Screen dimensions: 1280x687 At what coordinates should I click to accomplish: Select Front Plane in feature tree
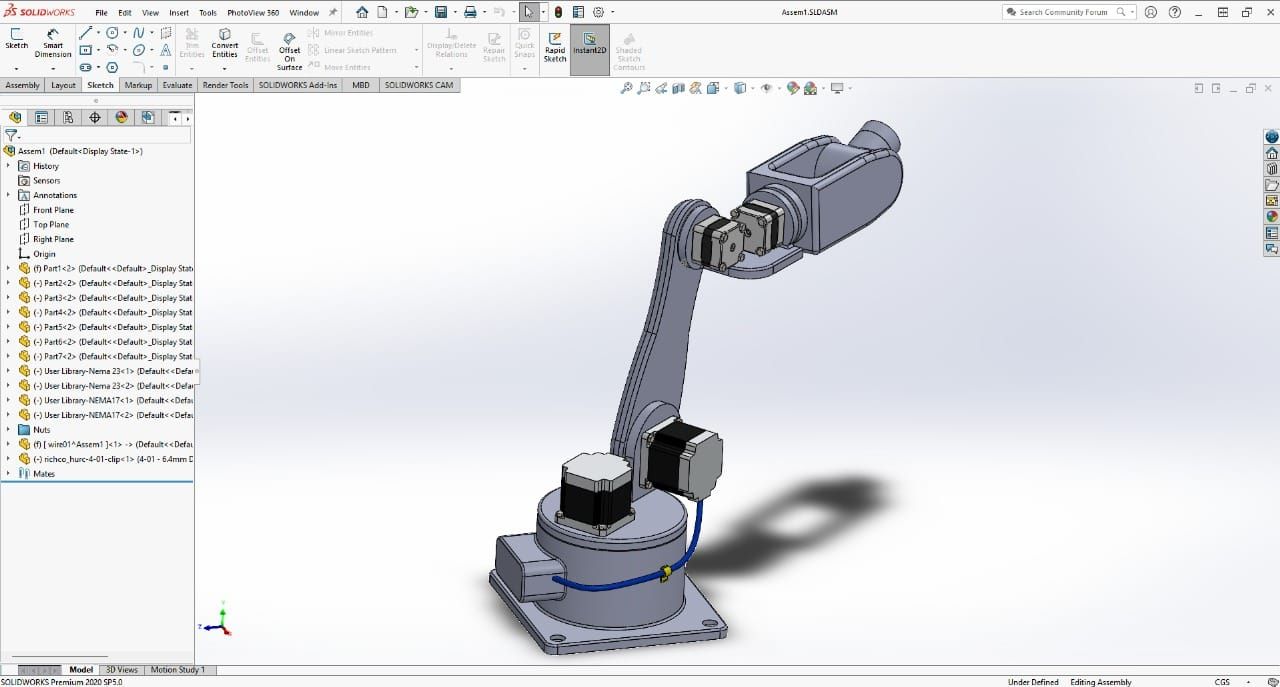coord(53,210)
